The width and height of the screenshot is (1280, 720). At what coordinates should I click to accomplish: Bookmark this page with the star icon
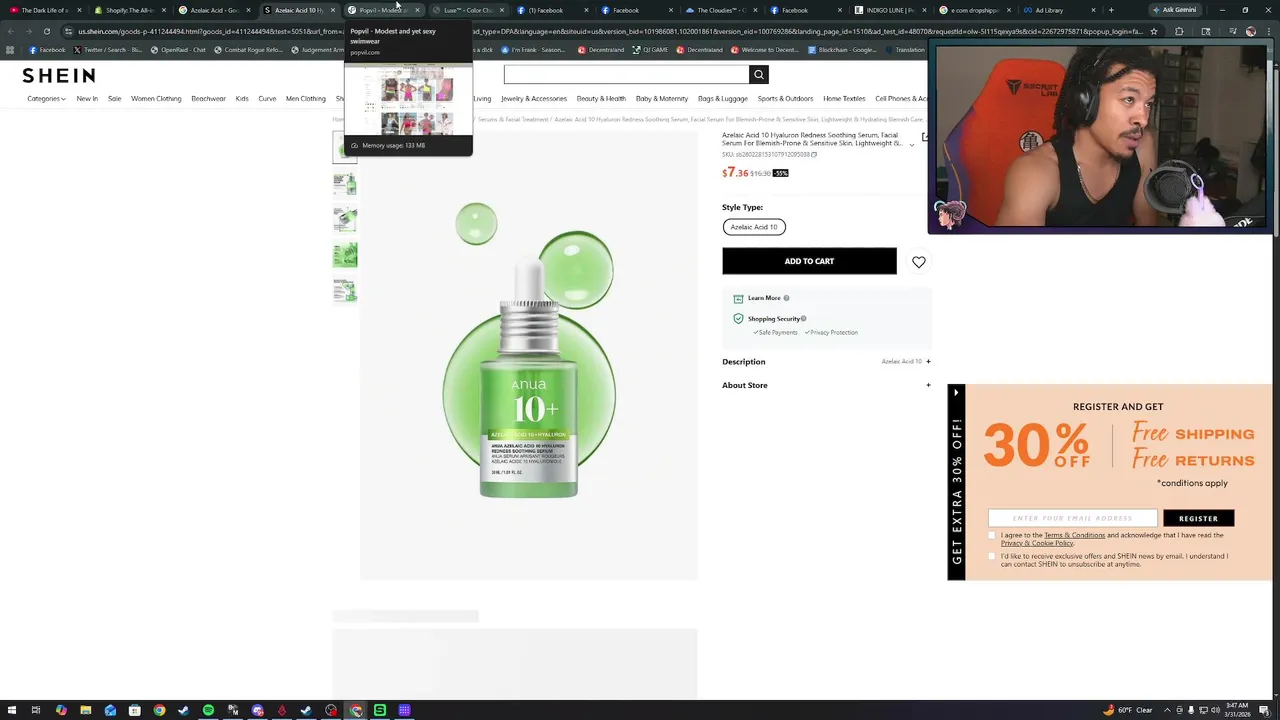[1154, 31]
